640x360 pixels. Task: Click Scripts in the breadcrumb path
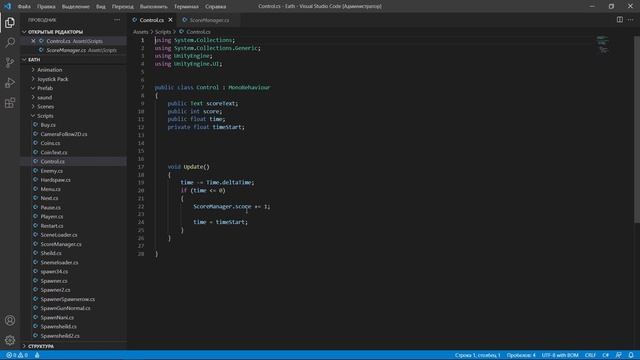[x=163, y=32]
